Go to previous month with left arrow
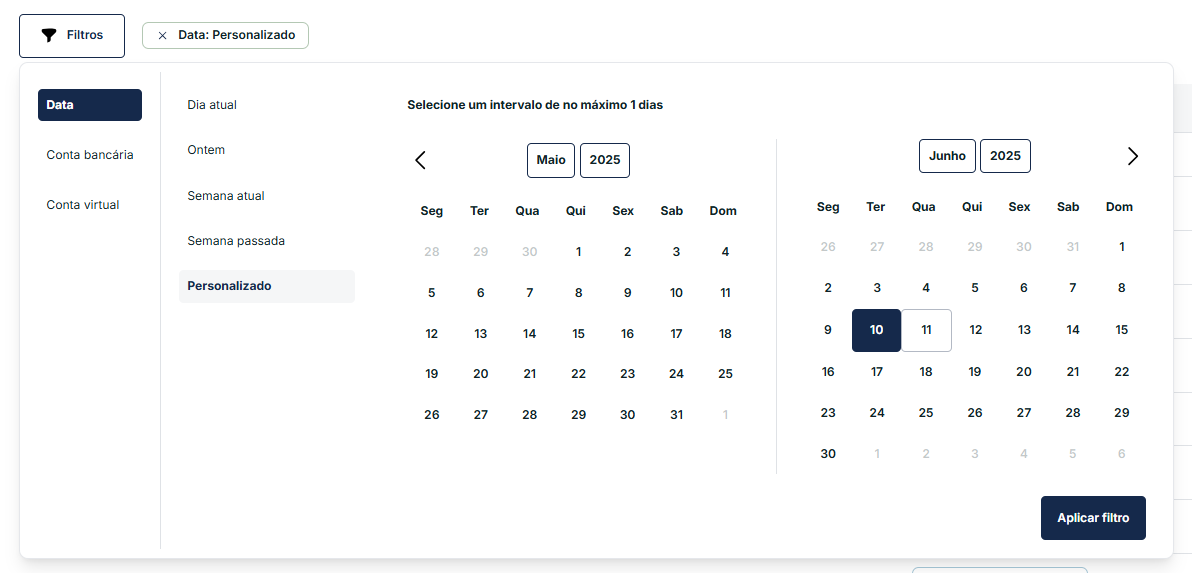This screenshot has height=573, width=1192. [x=421, y=160]
